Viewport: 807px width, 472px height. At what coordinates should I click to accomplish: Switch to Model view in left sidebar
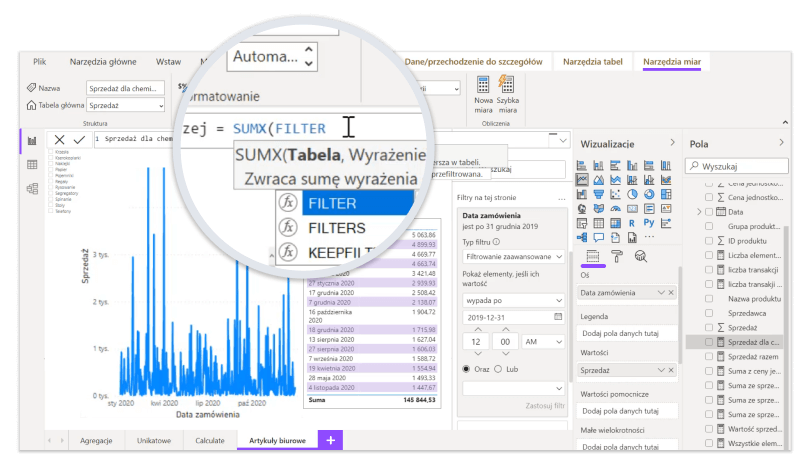point(32,188)
